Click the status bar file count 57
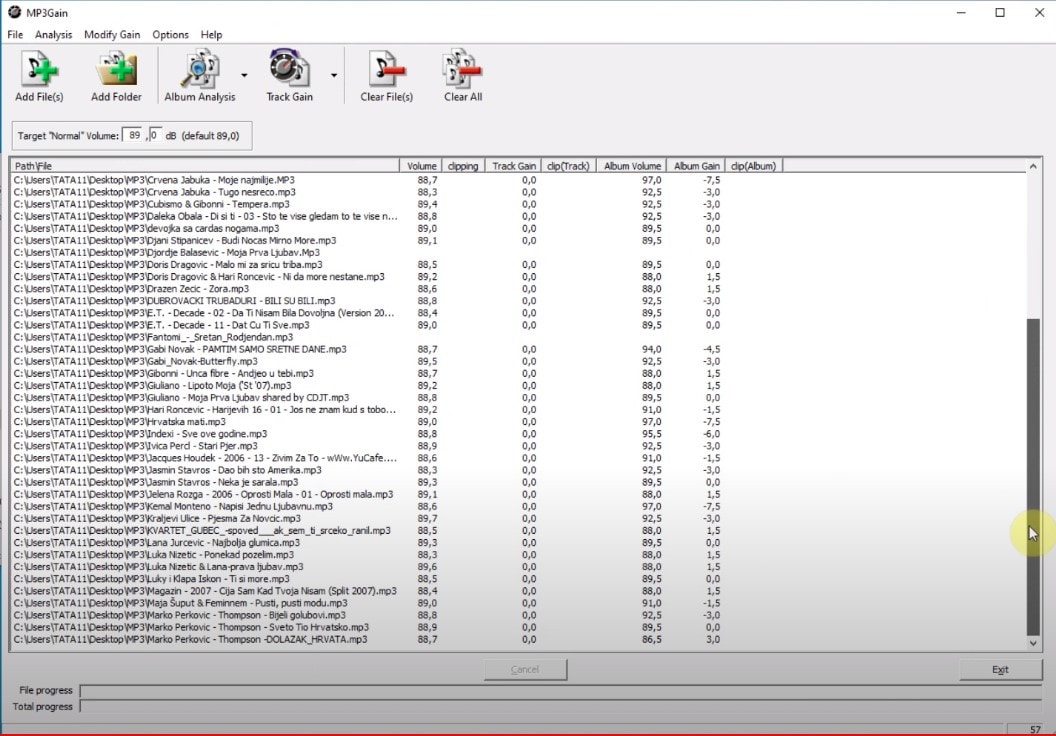1056x736 pixels. 1034,729
